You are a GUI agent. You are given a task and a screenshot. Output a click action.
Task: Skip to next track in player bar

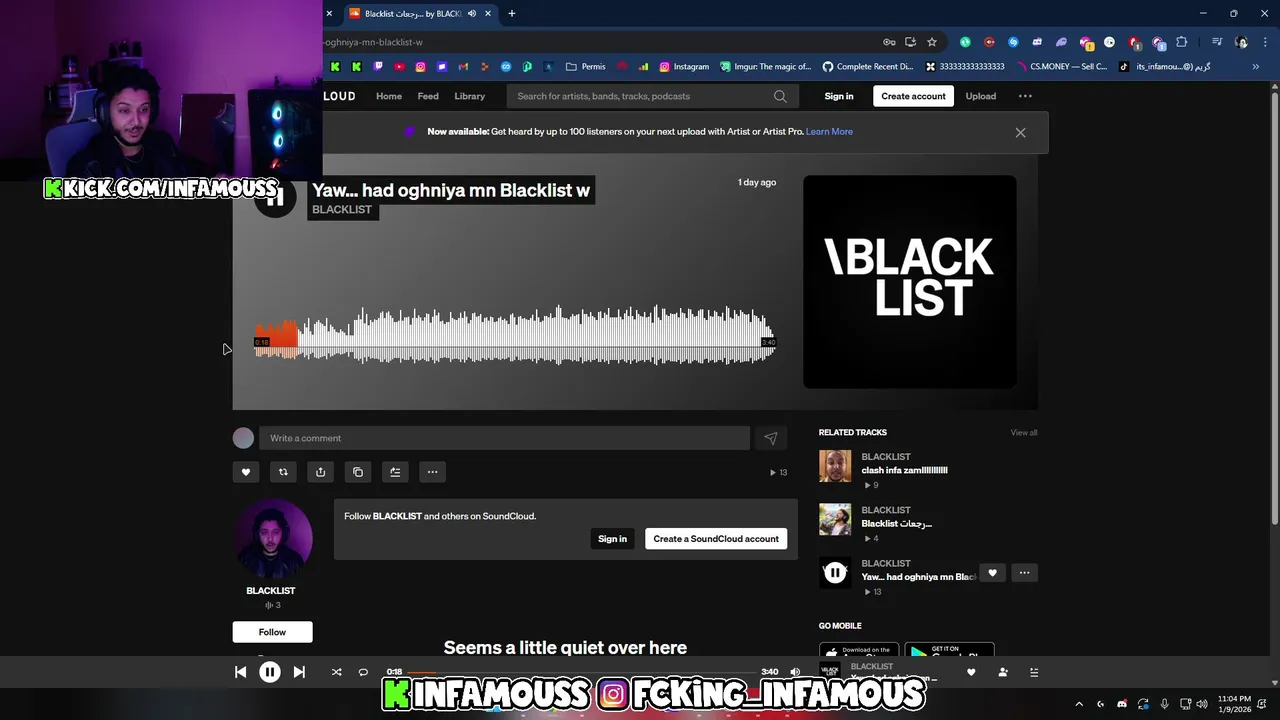pyautogui.click(x=299, y=672)
